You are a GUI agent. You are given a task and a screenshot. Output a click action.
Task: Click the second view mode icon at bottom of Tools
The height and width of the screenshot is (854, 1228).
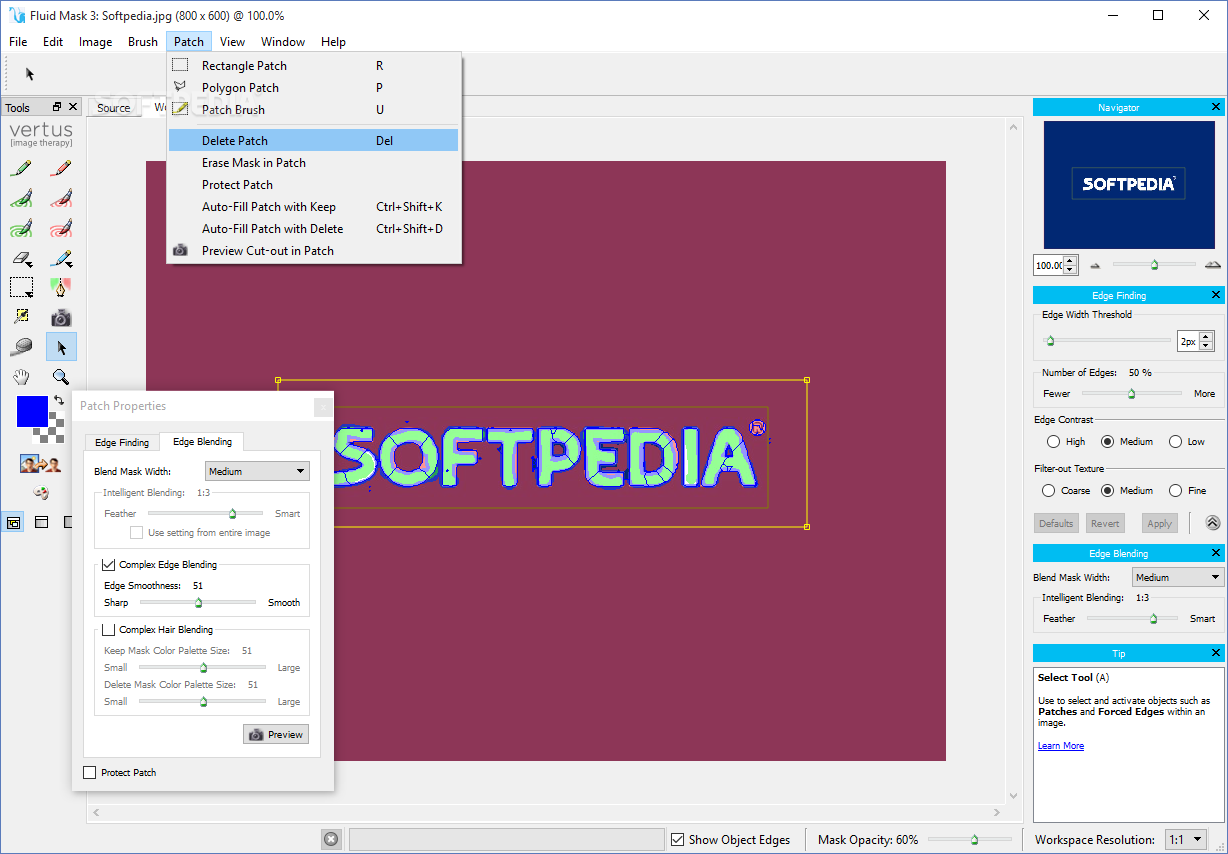point(41,522)
